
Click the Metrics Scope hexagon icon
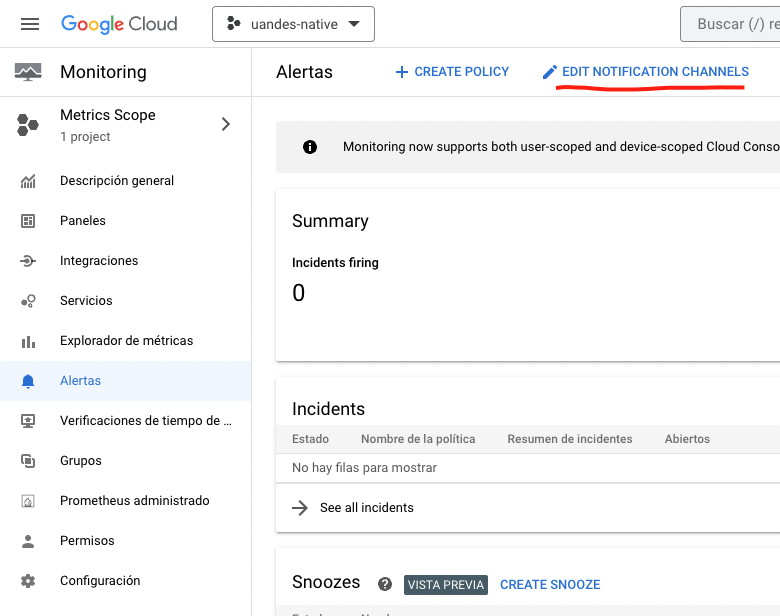click(27, 124)
